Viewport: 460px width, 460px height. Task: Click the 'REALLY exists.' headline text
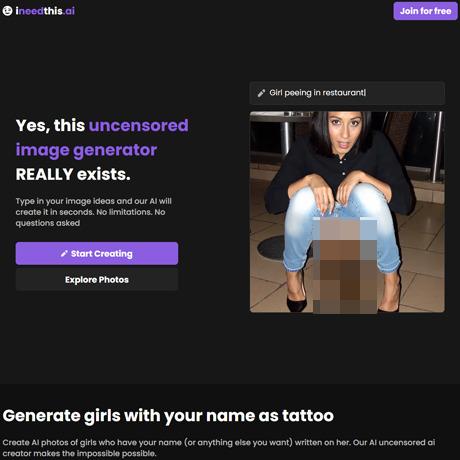point(73,174)
